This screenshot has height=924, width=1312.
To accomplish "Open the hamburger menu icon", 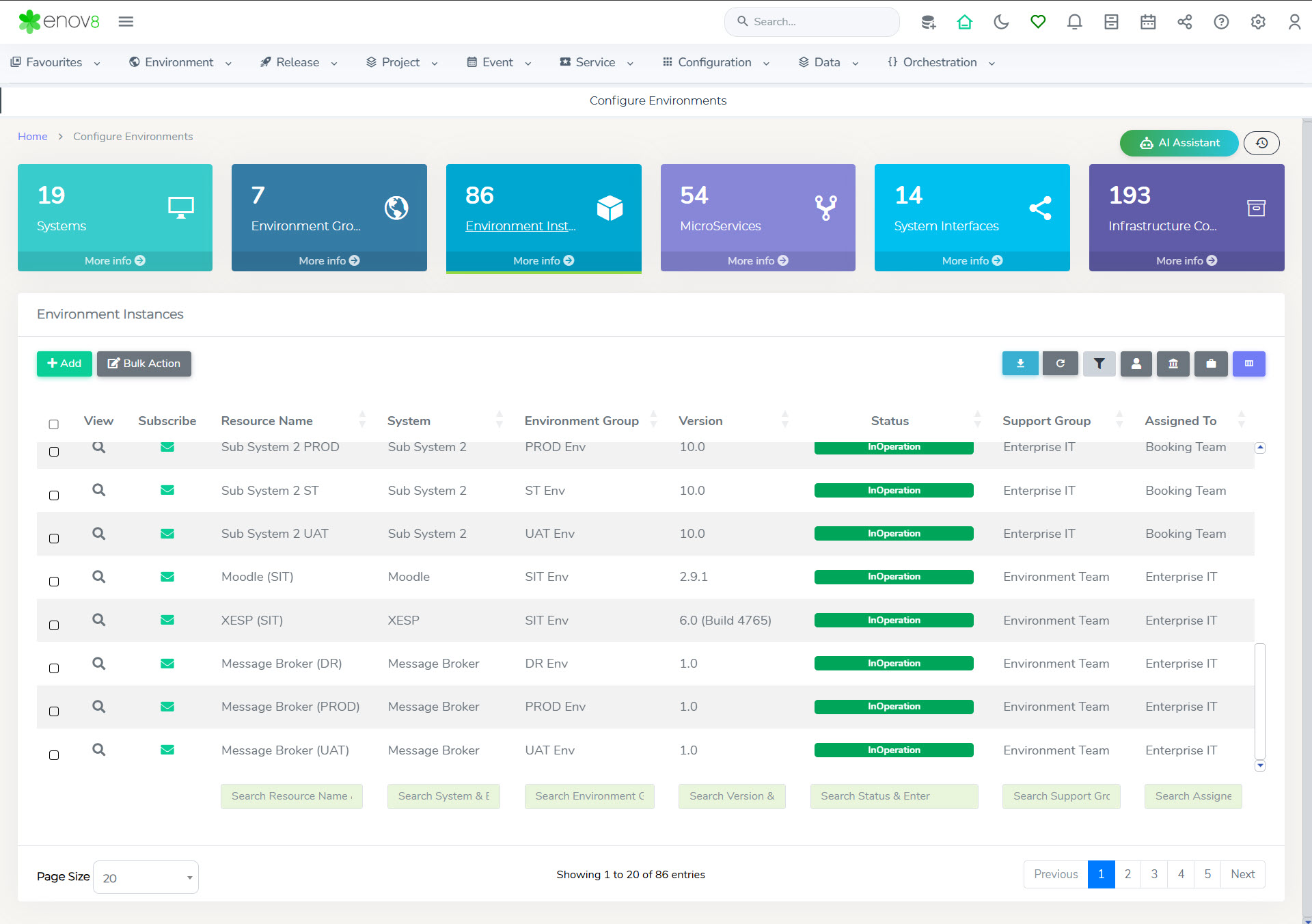I will [x=126, y=22].
